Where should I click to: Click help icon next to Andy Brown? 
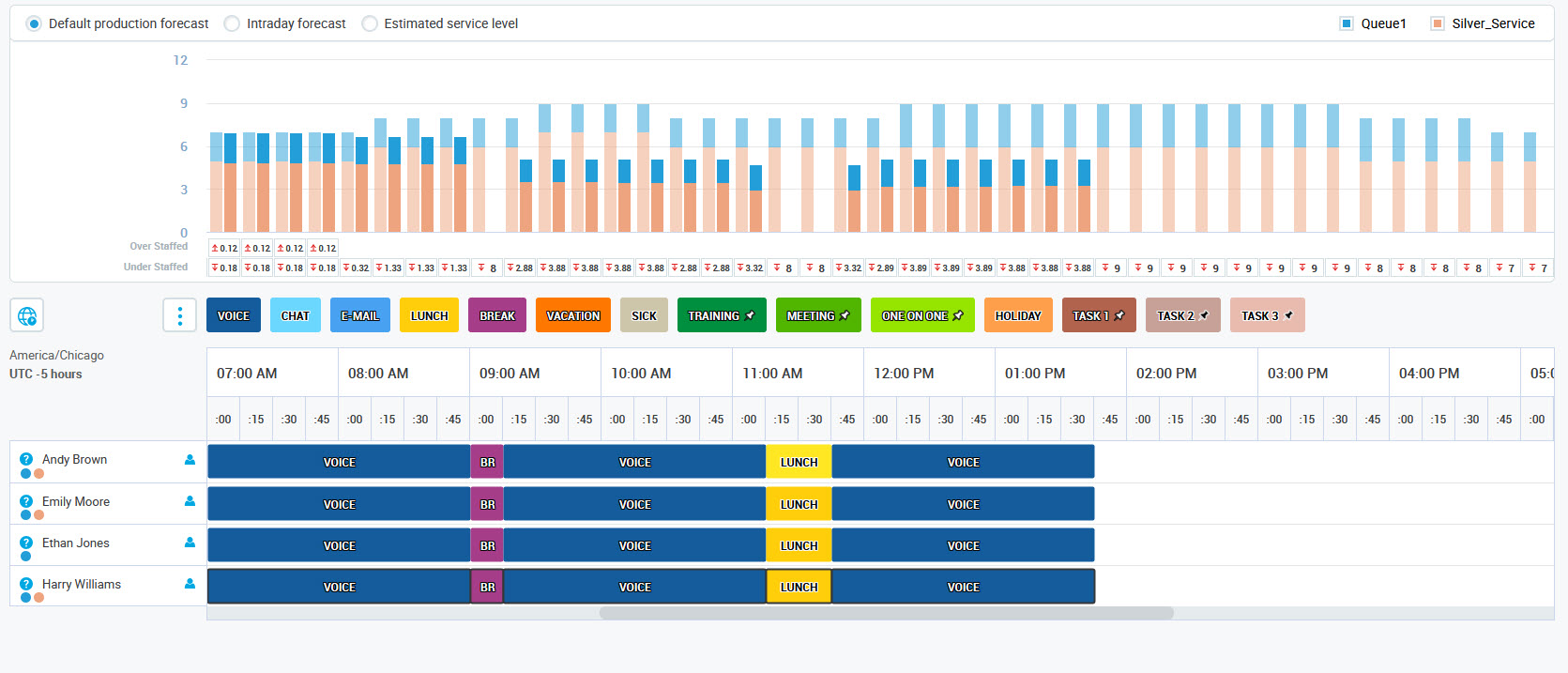[26, 460]
